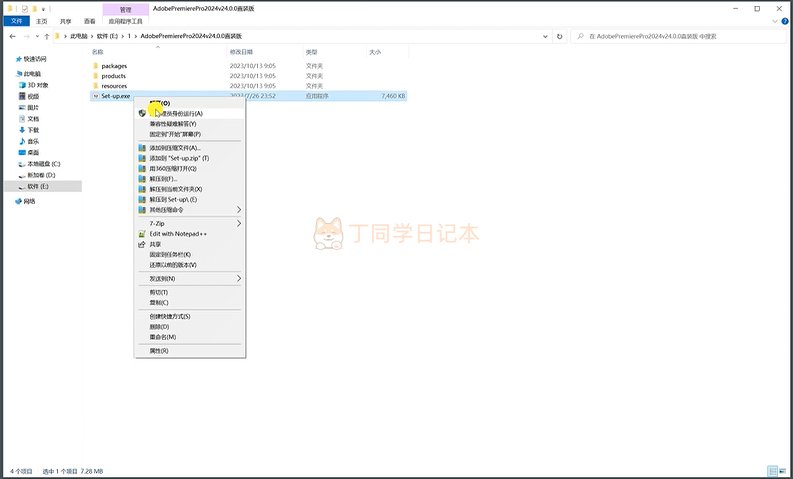Screen dimensions: 793x479
Task: Click the breadcrumb chevron after 此电脑
Action: pos(92,36)
